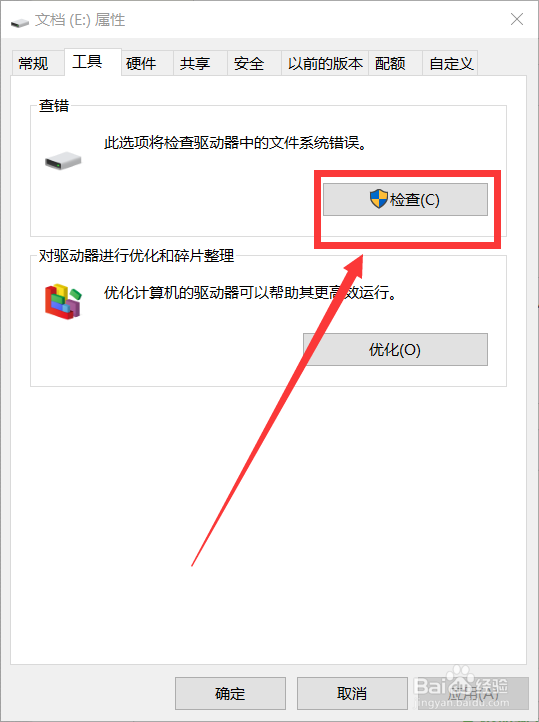
Task: Click the 此选项将检查驱动器 description text
Action: click(235, 143)
